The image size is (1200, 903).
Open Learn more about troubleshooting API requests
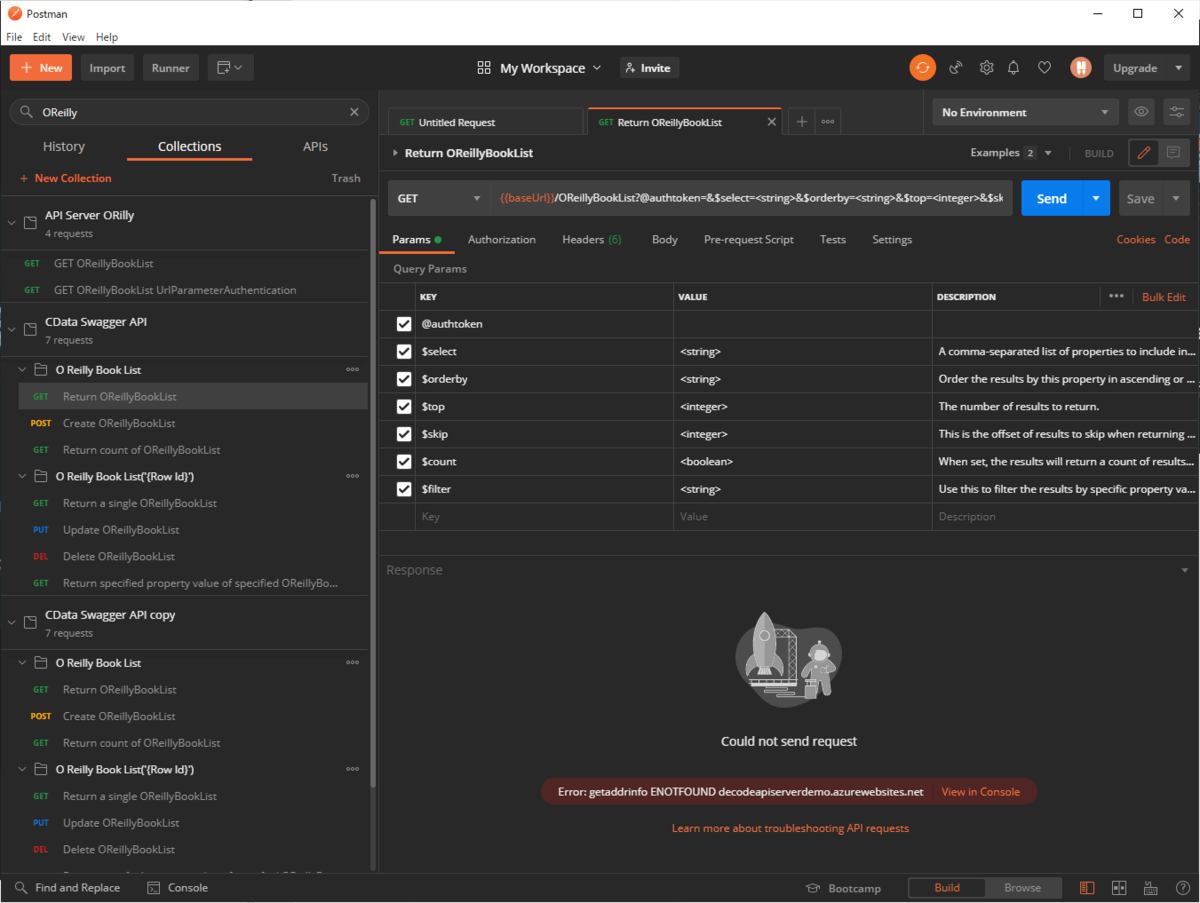[x=790, y=828]
